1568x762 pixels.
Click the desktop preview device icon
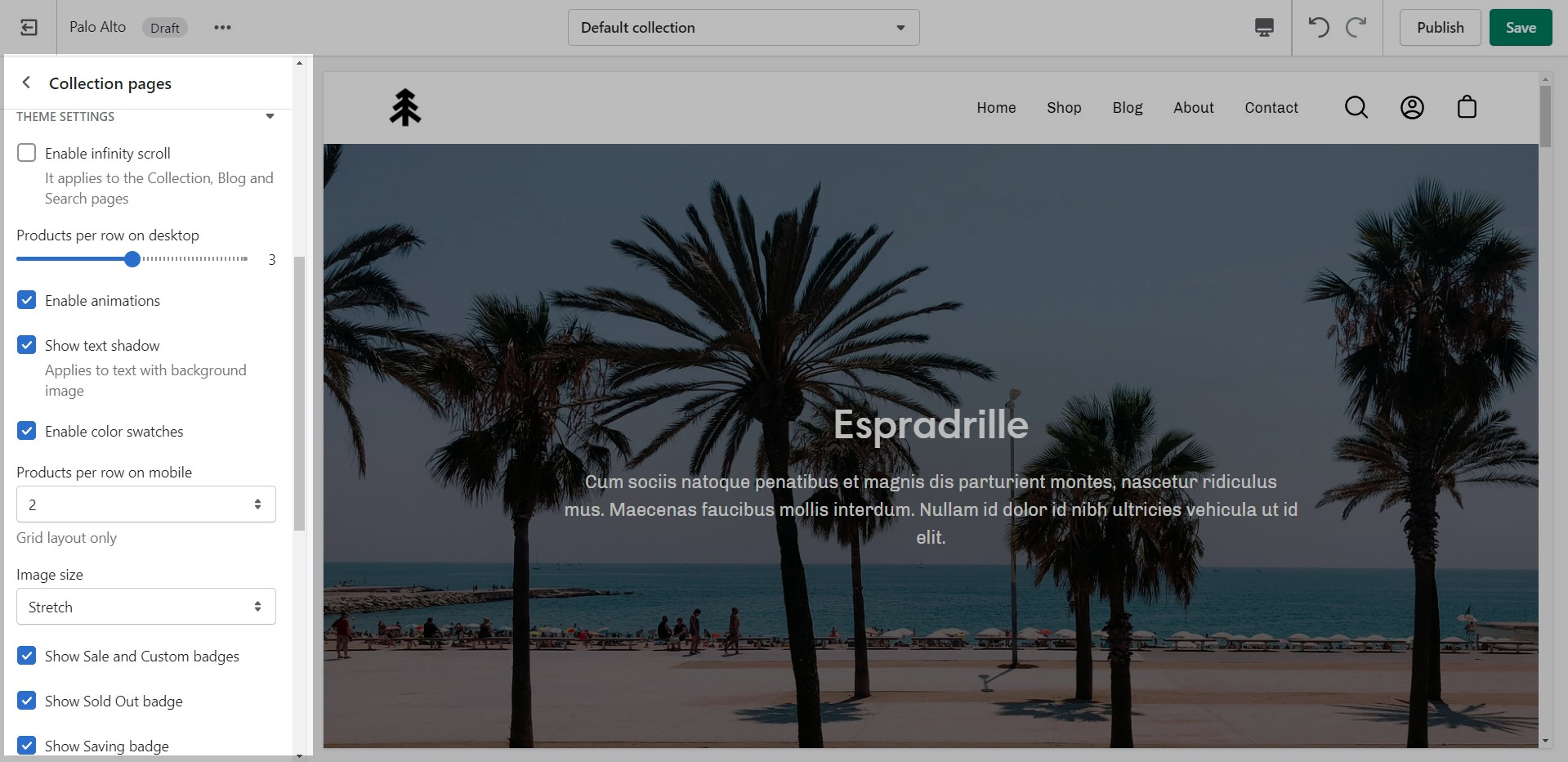click(1263, 28)
